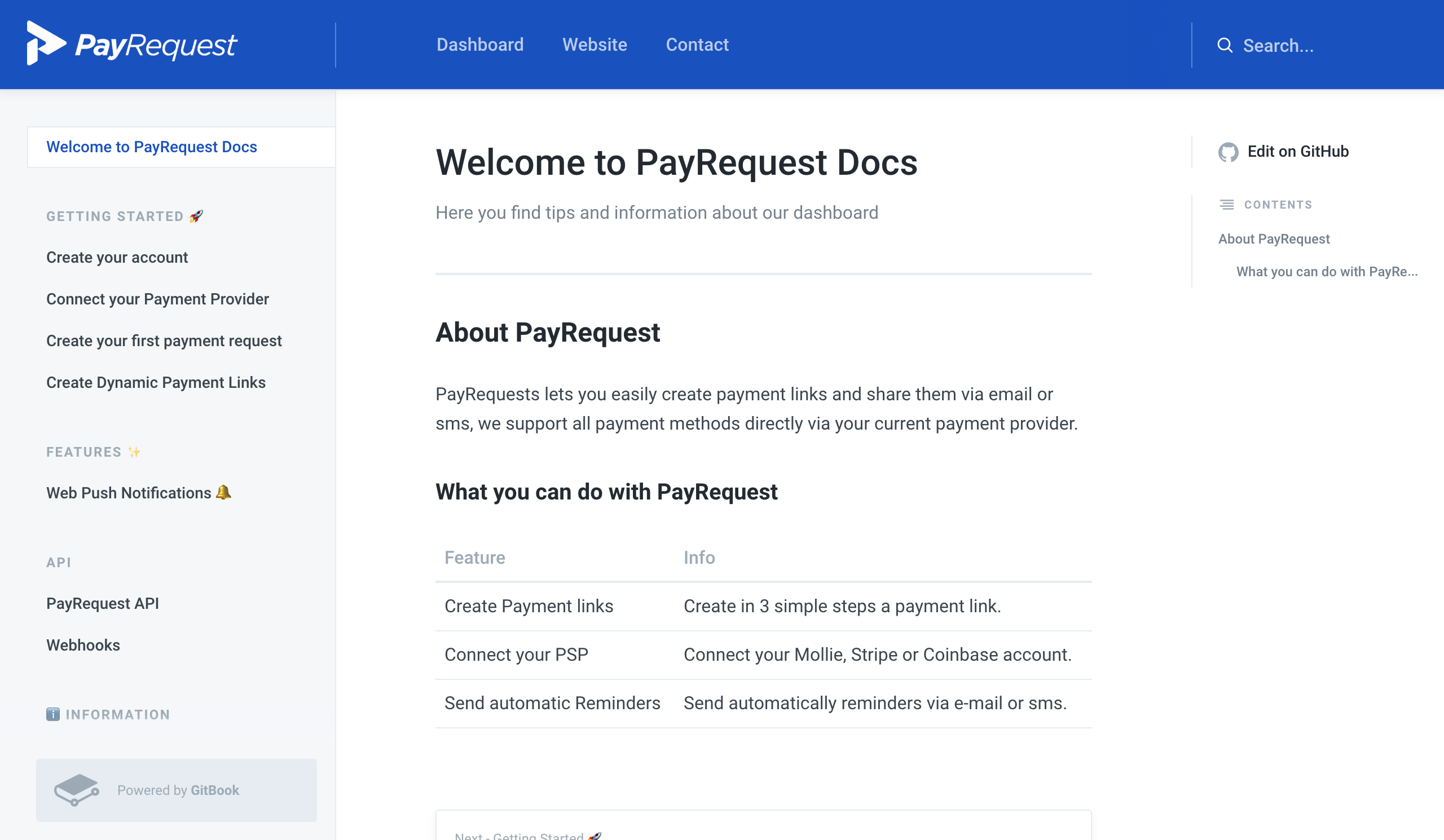Open PayRequest API page
The width and height of the screenshot is (1444, 840).
pos(103,604)
